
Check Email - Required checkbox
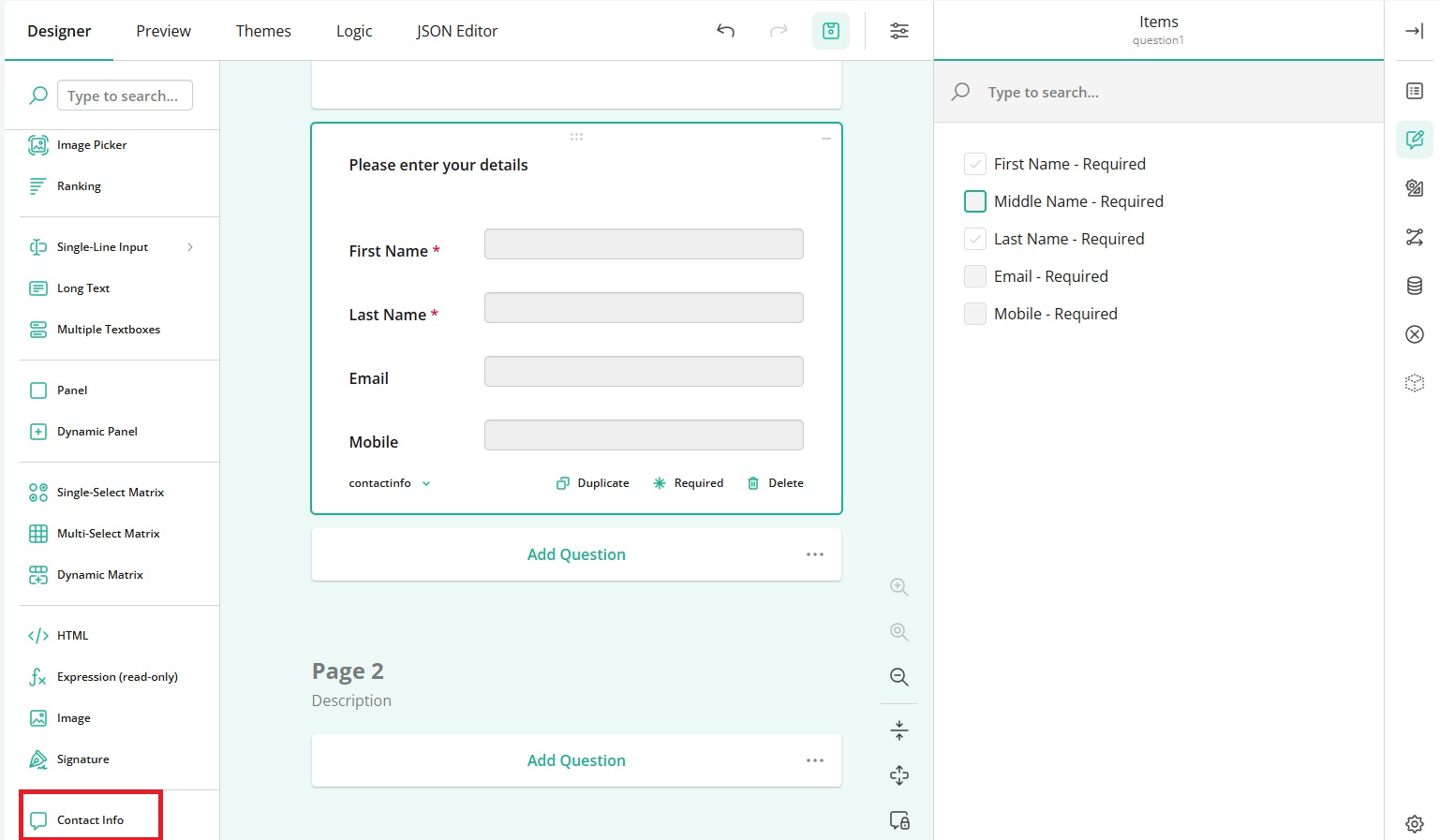click(975, 276)
